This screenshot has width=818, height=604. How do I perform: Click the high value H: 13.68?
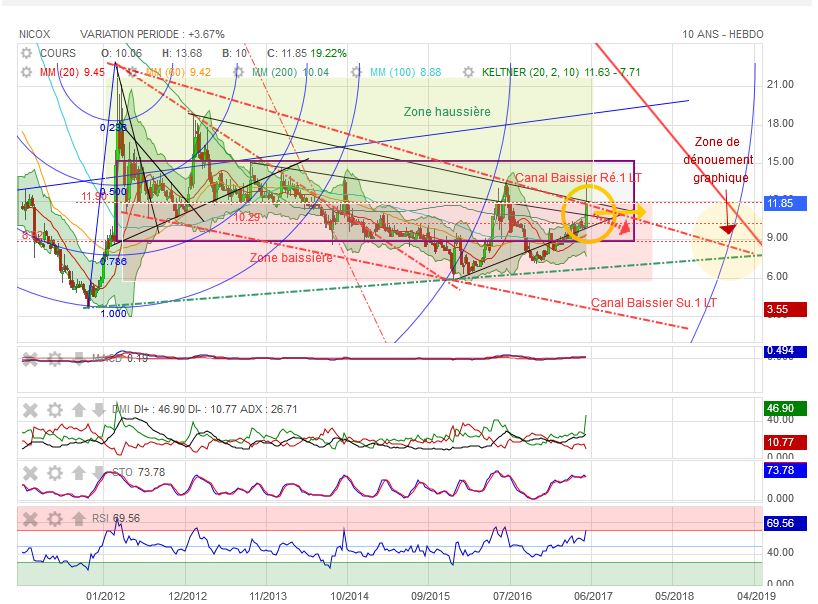tap(182, 53)
